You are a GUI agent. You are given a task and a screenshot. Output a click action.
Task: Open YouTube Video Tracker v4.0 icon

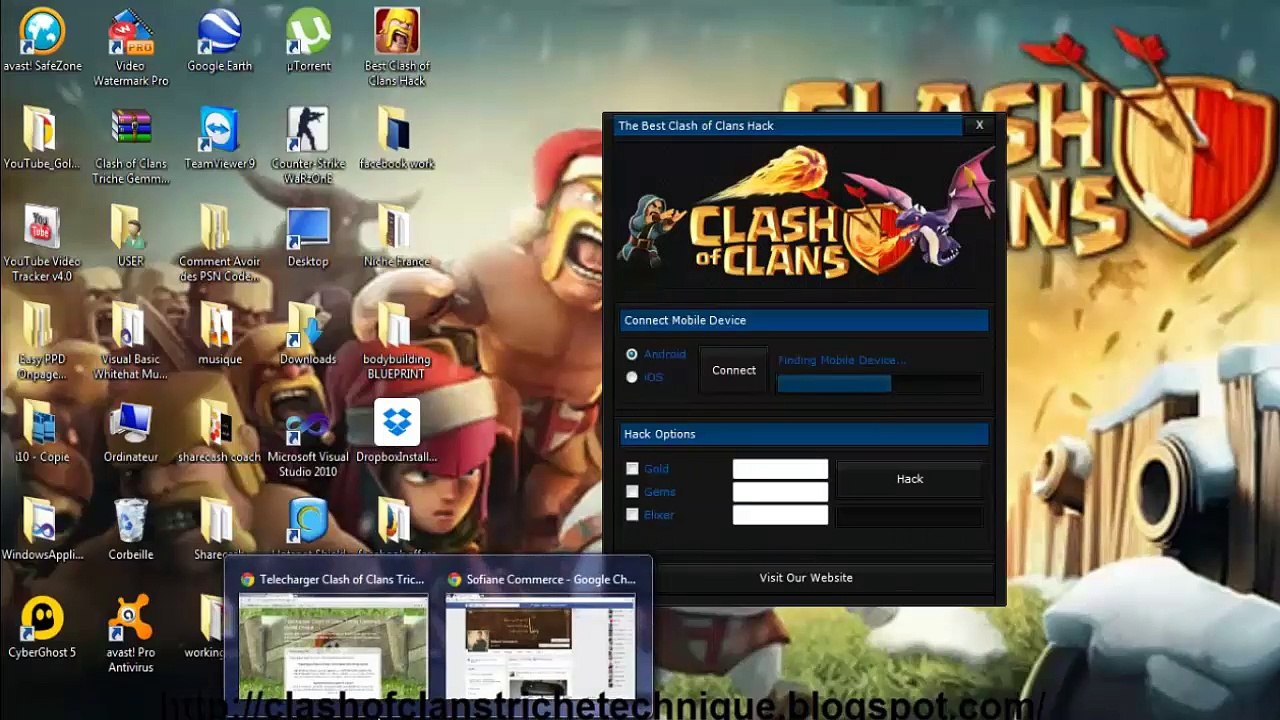tap(42, 244)
